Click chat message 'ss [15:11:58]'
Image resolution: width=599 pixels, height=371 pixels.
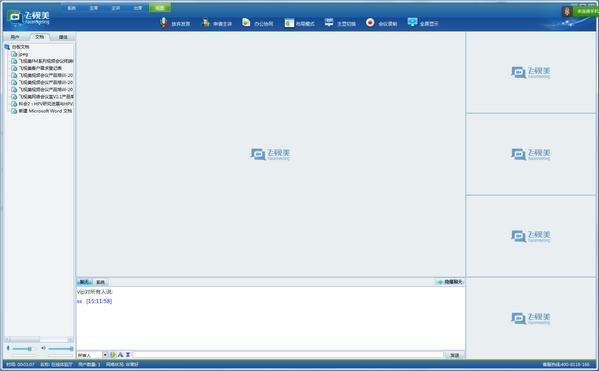coord(94,301)
